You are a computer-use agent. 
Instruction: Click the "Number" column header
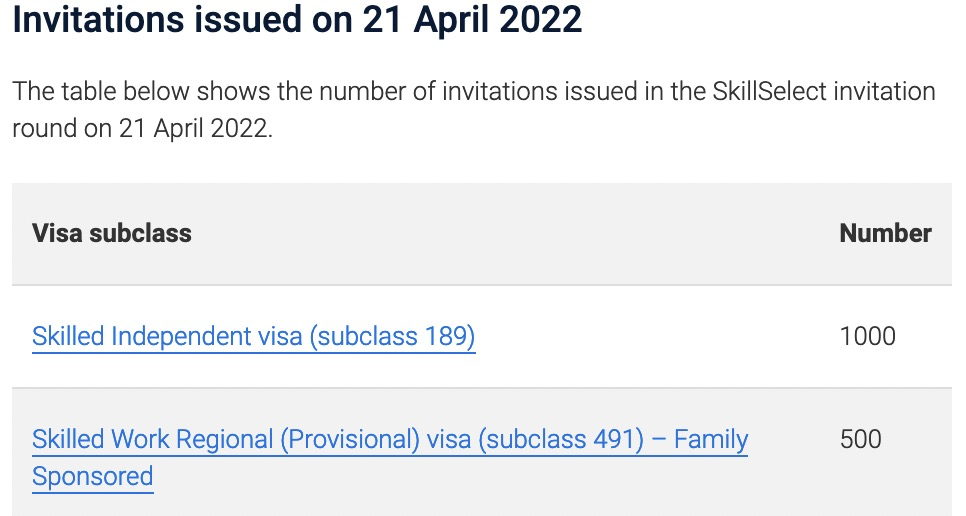point(885,233)
